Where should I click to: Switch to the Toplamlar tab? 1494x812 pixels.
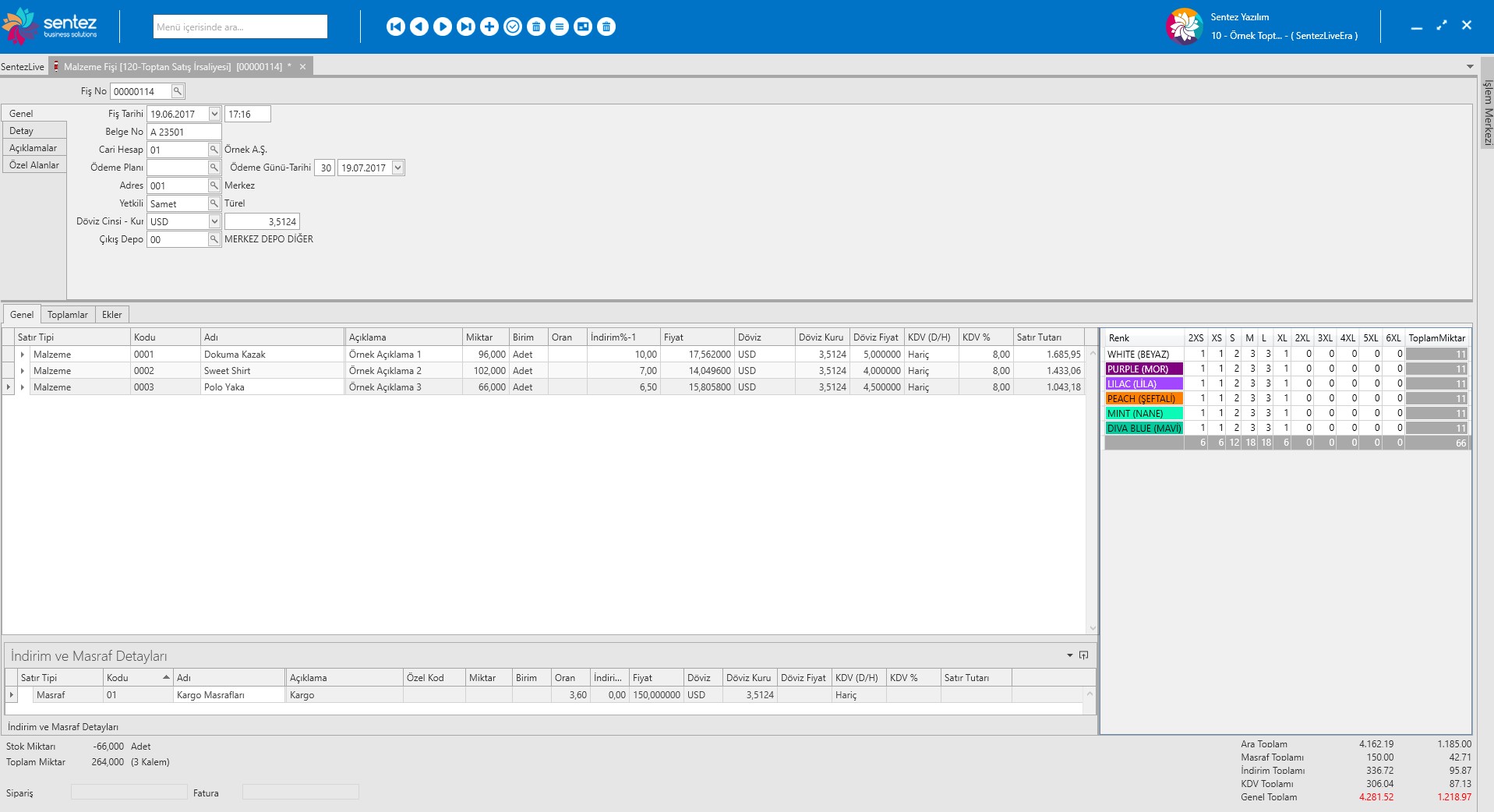click(68, 315)
